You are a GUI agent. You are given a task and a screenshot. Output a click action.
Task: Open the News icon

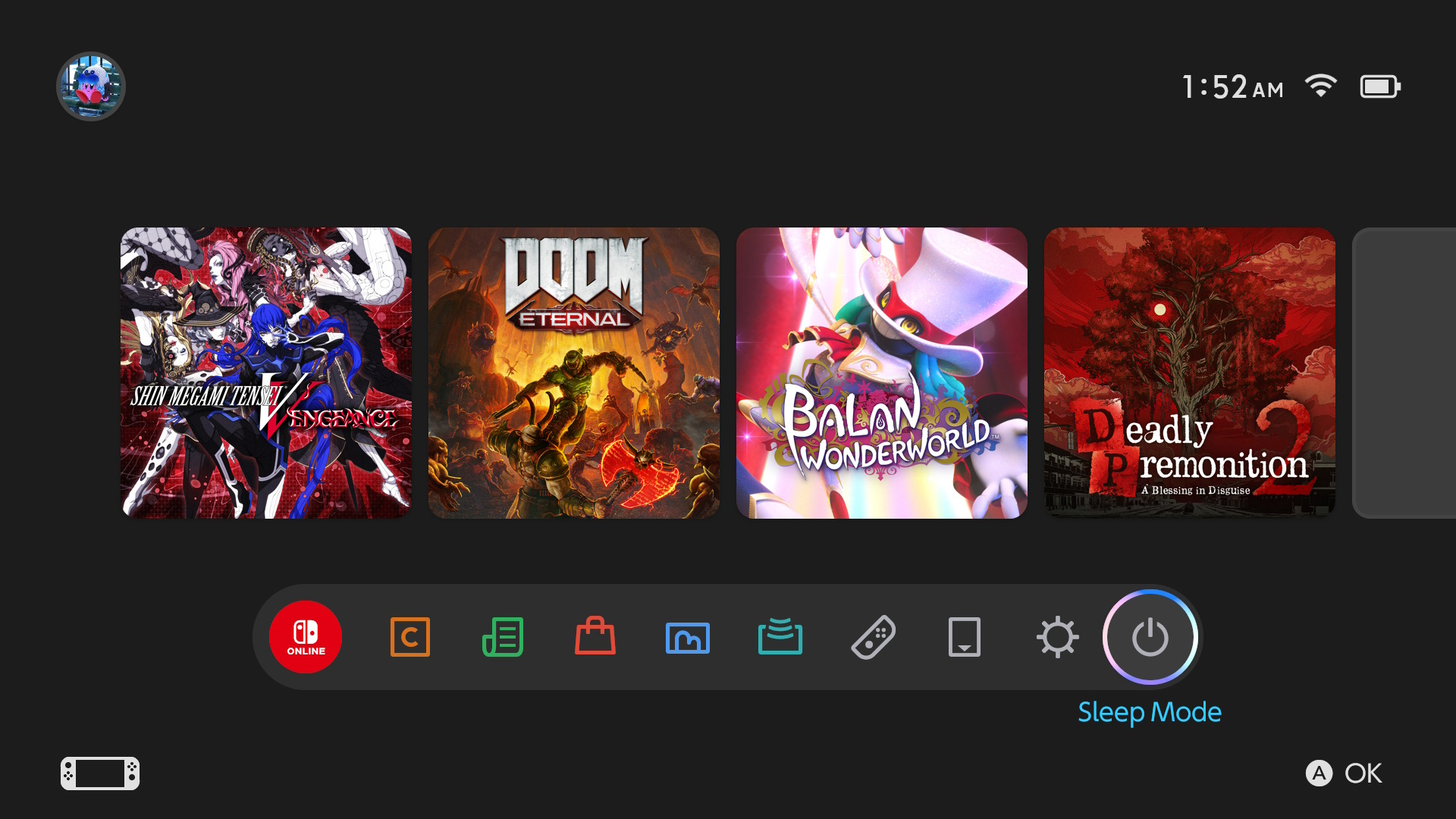click(x=503, y=637)
